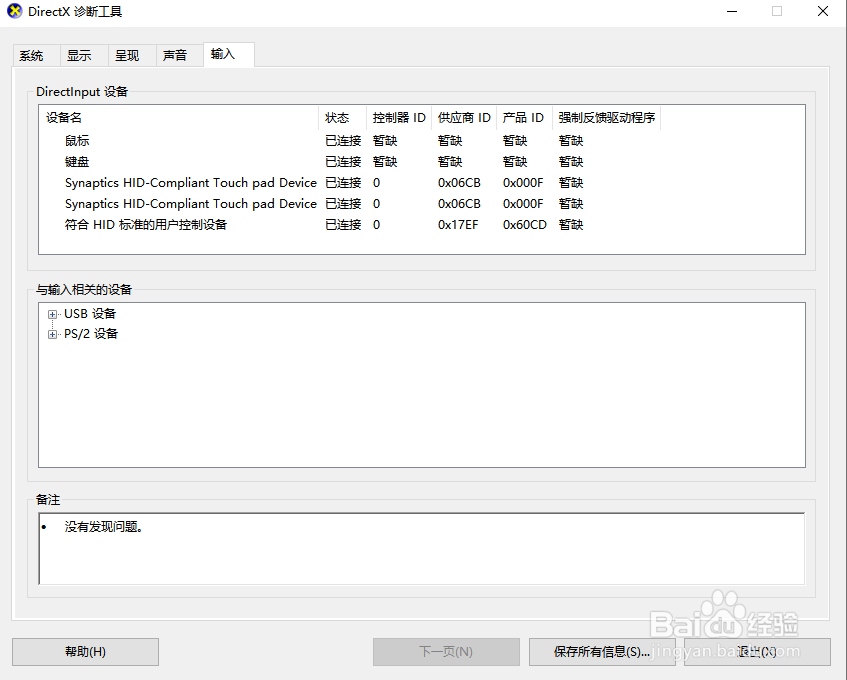Click 已连接 status in the 鼠标 row
Viewport: 847px width, 680px height.
[343, 141]
